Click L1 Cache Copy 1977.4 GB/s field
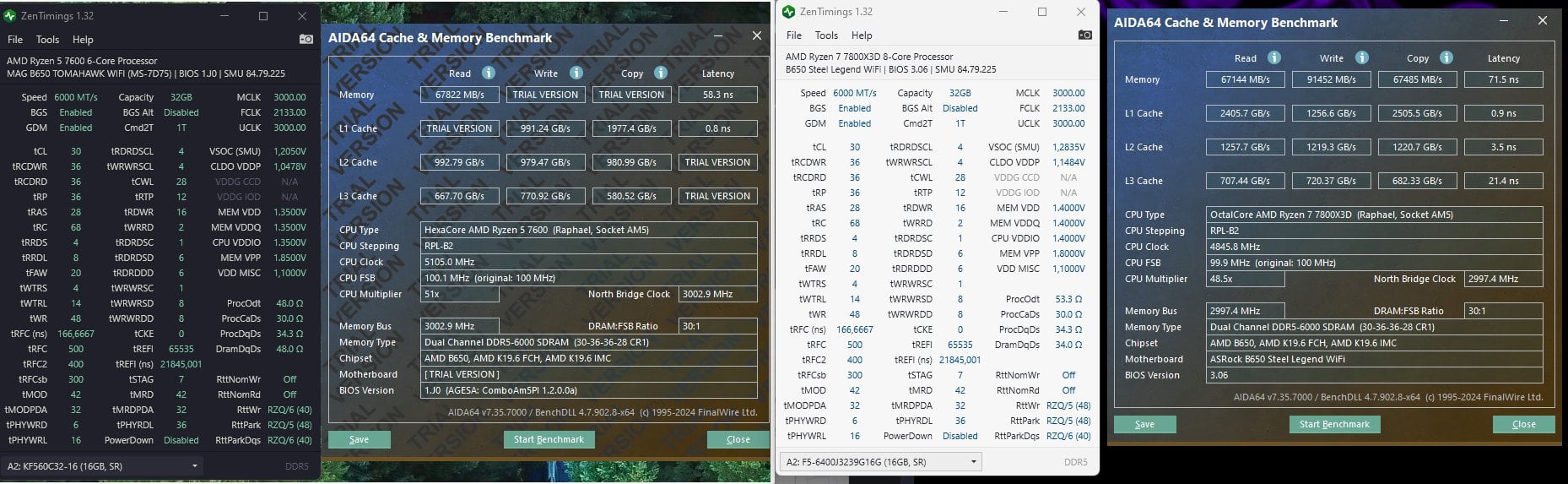This screenshot has height=484, width=1568. (632, 128)
